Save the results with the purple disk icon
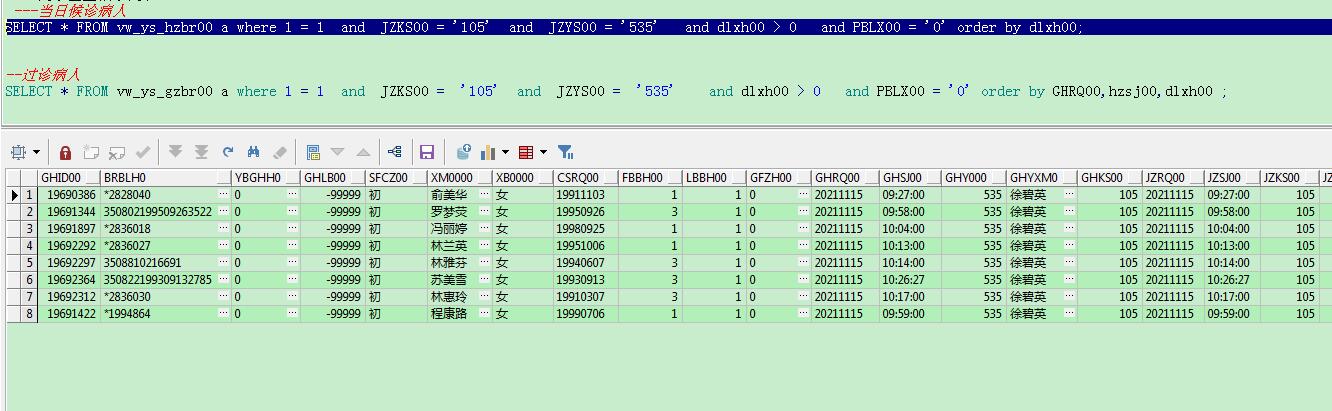The image size is (1332, 411). point(427,152)
